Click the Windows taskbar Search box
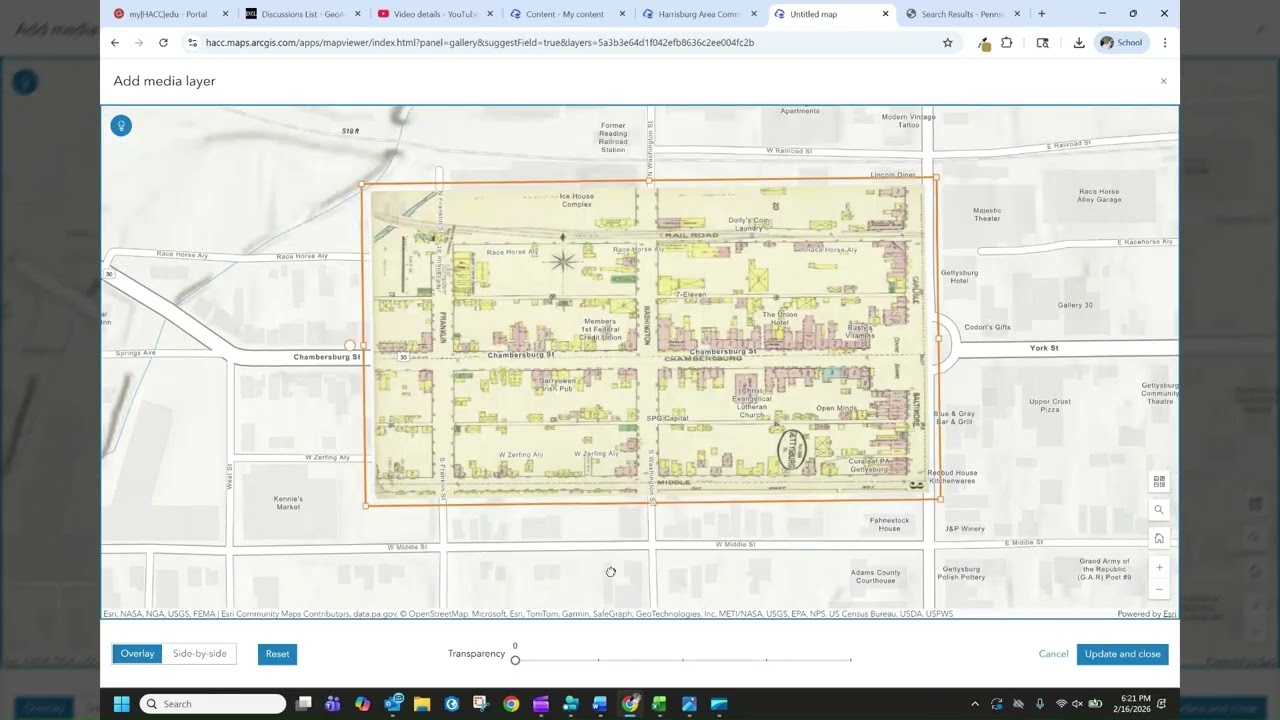This screenshot has width=1280, height=720. click(x=213, y=704)
